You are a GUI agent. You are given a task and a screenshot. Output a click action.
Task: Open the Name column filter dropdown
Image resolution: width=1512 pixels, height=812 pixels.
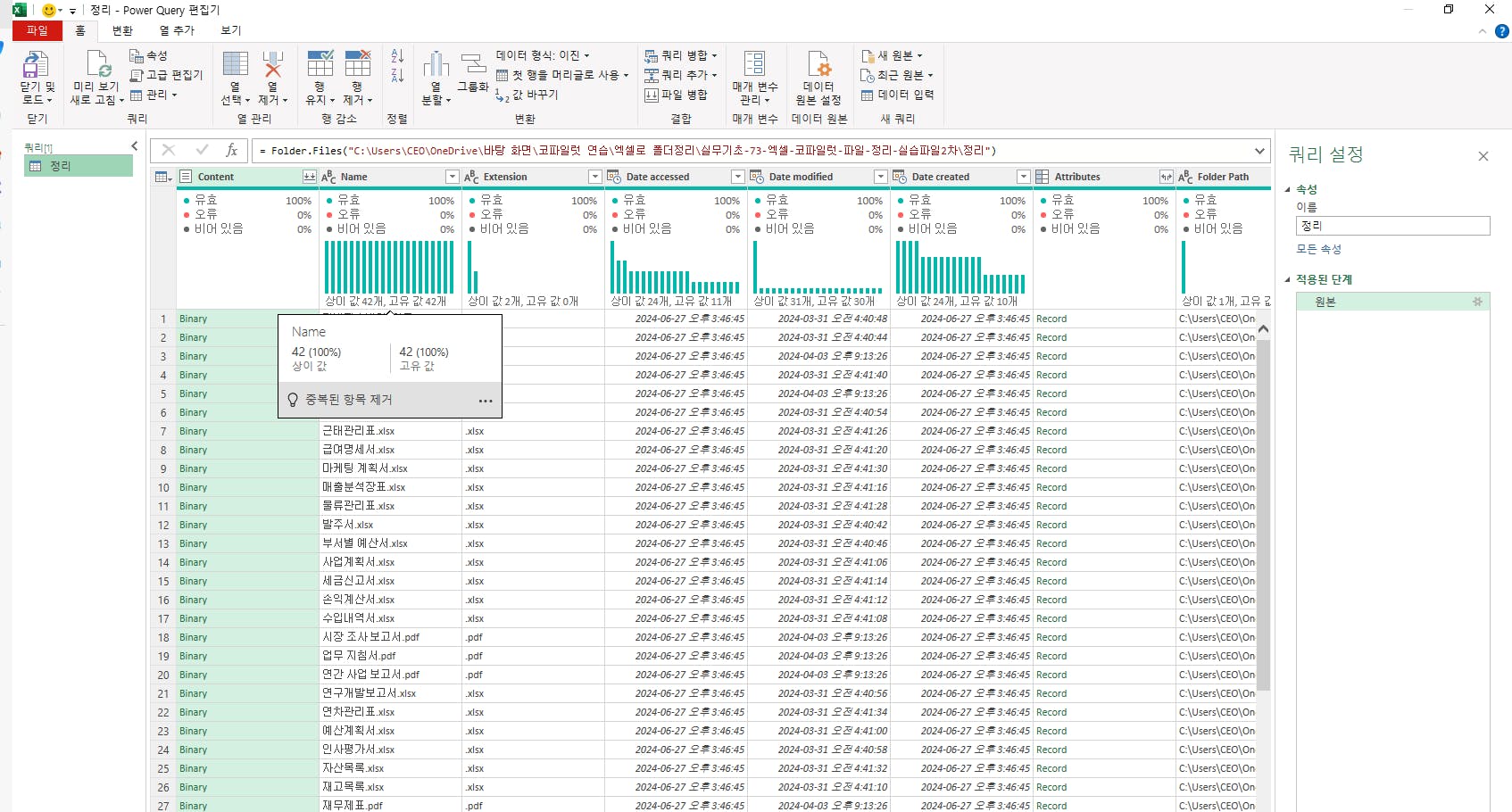(x=452, y=177)
